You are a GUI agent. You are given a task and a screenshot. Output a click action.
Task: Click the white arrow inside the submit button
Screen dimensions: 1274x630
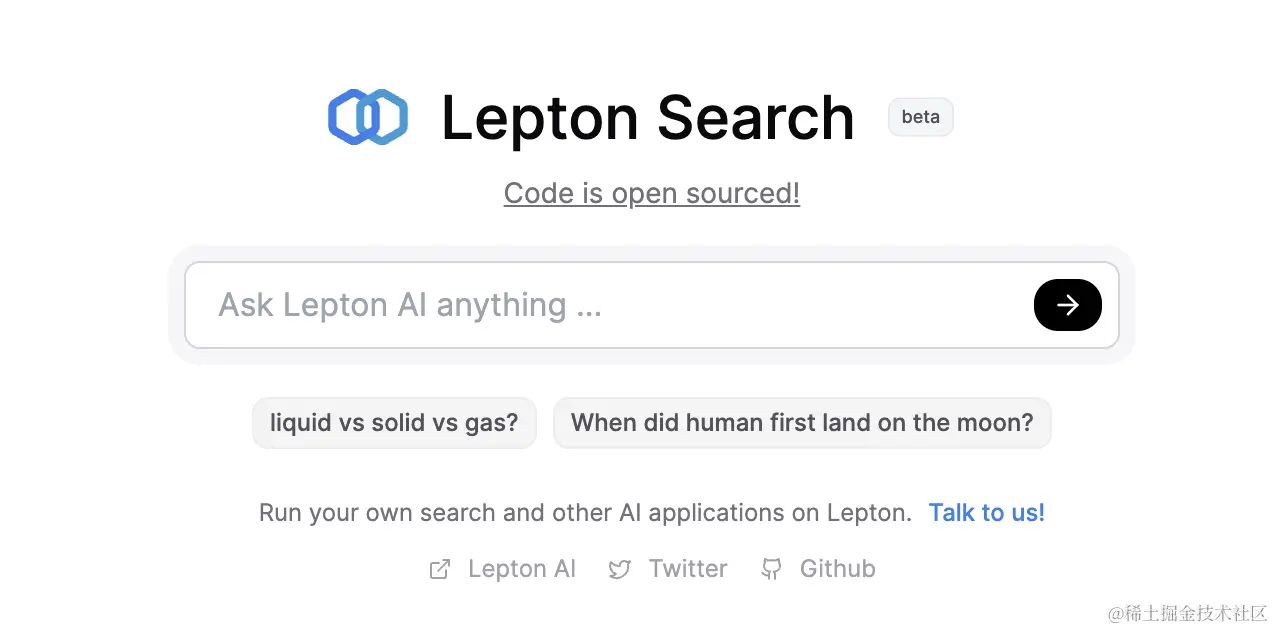pyautogui.click(x=1068, y=305)
